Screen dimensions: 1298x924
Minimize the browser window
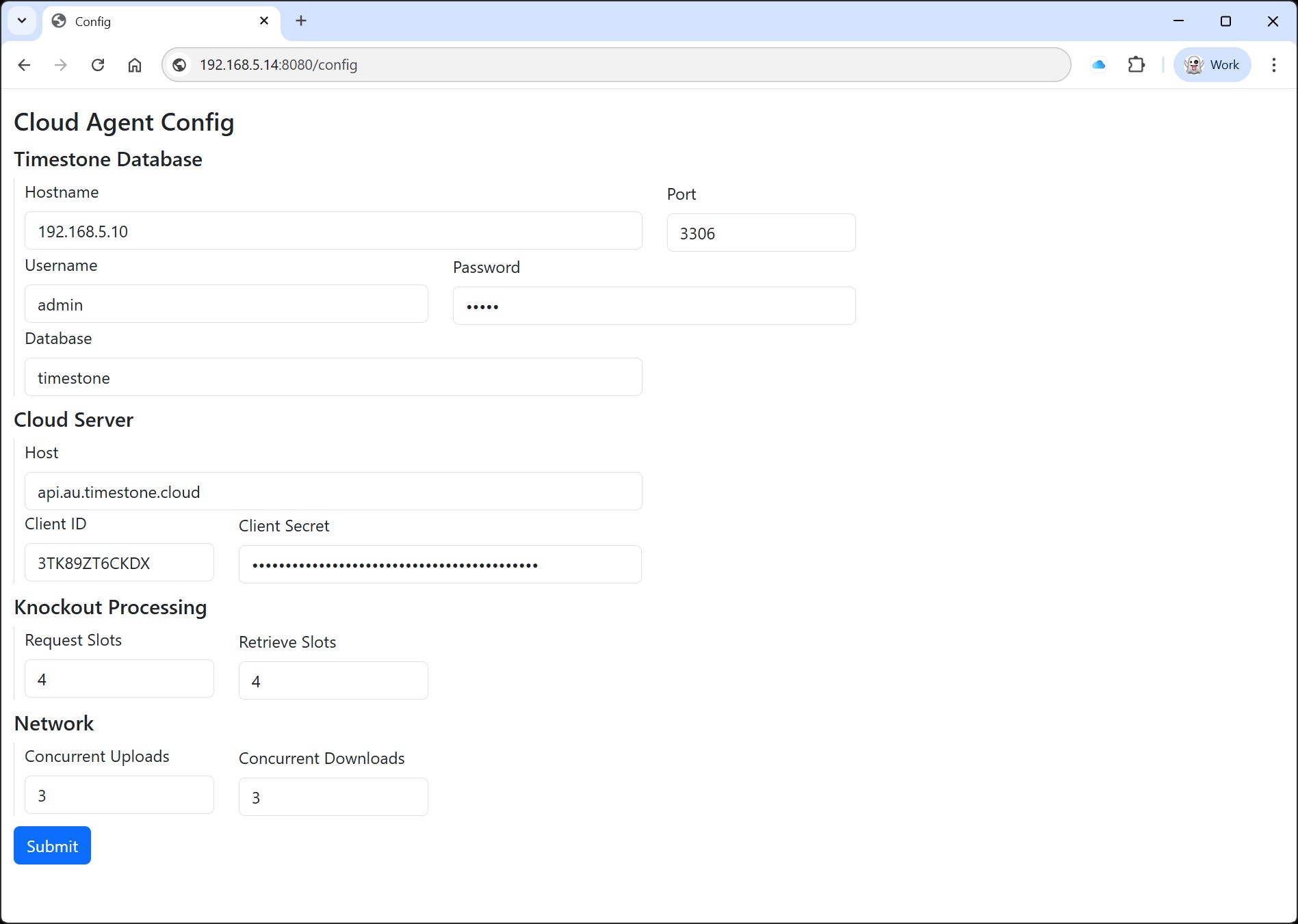tap(1178, 21)
